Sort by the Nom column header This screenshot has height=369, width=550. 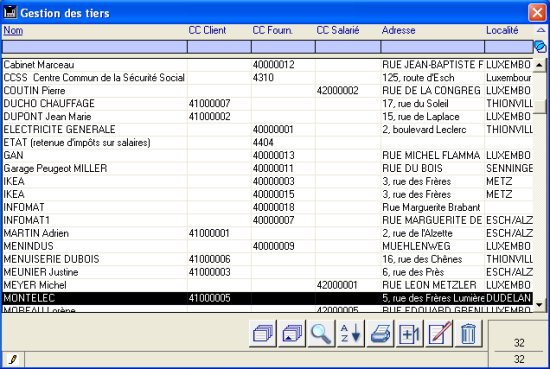13,31
